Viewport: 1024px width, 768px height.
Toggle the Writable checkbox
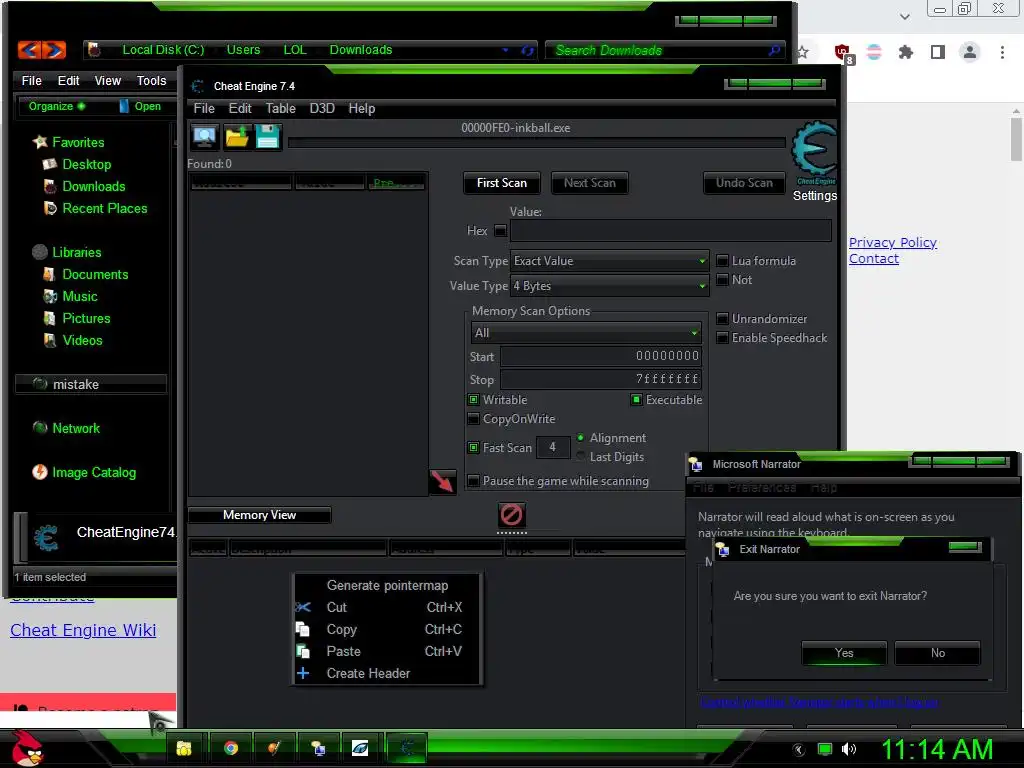click(473, 400)
